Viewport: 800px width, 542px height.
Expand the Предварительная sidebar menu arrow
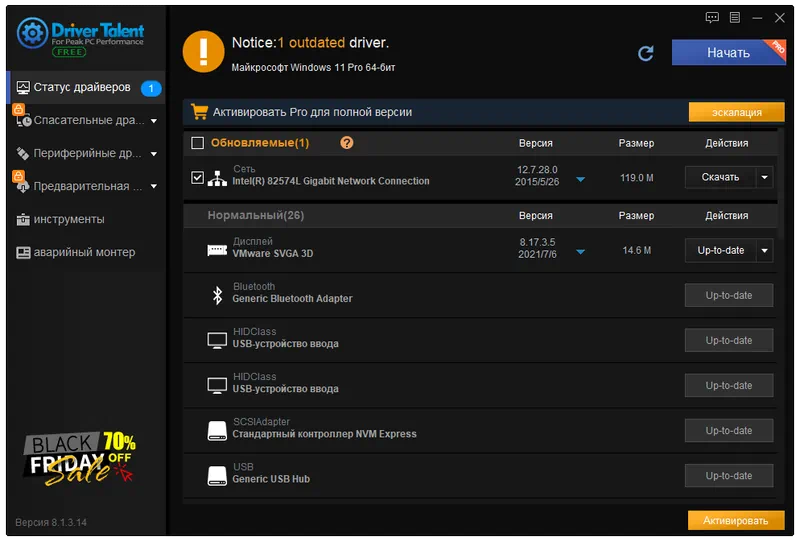pyautogui.click(x=154, y=186)
